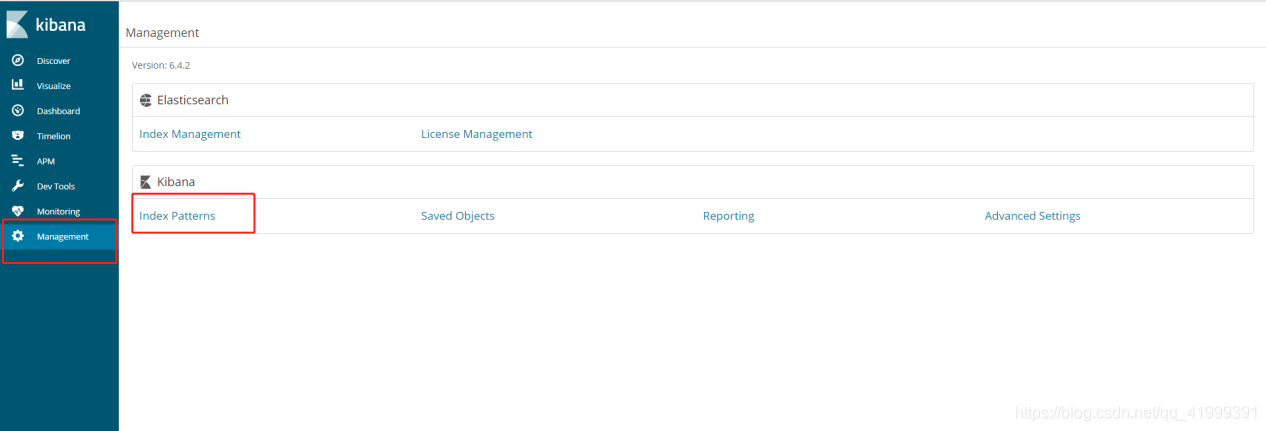1266x431 pixels.
Task: Click the Kibana logo in sidebar
Action: (x=46, y=25)
